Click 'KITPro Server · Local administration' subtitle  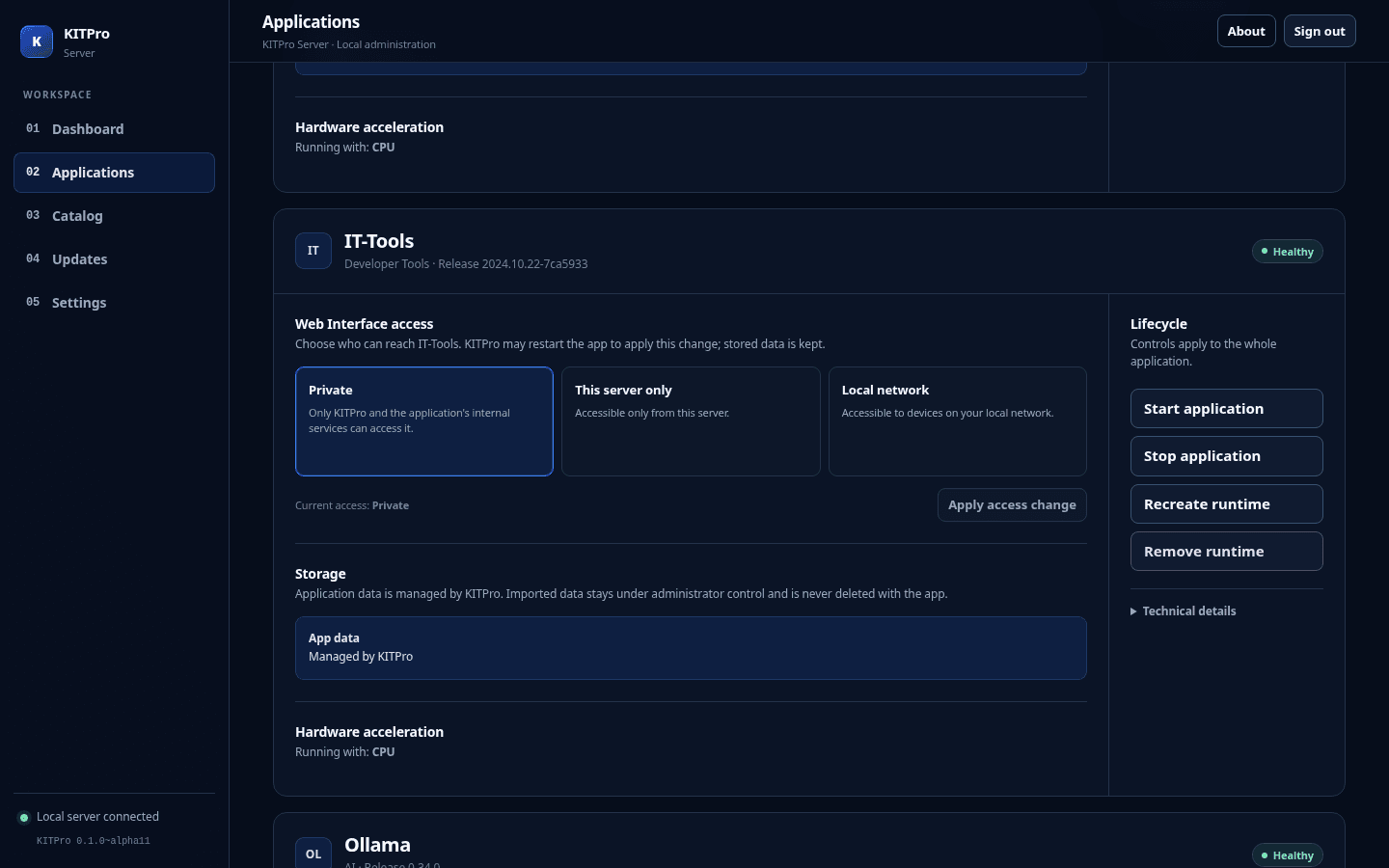click(349, 44)
